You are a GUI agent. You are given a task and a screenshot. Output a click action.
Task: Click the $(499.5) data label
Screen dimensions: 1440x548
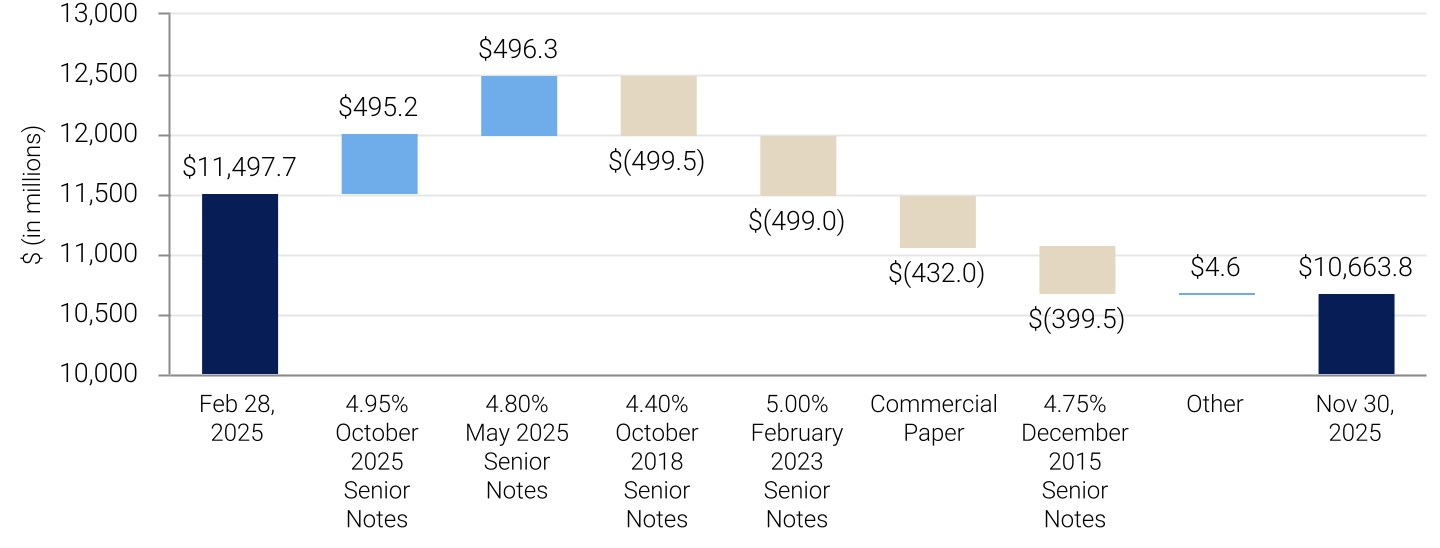tap(657, 161)
